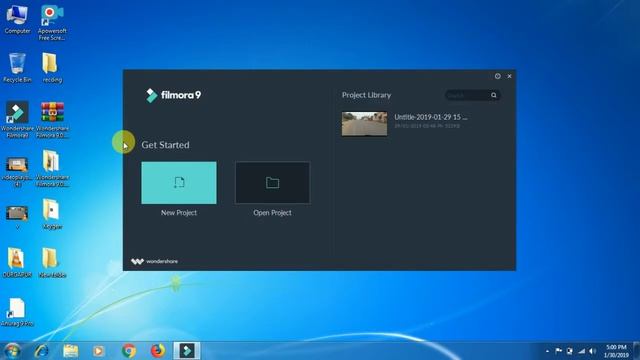Select the New folder desktop icon
The width and height of the screenshot is (640, 360).
coord(52,263)
